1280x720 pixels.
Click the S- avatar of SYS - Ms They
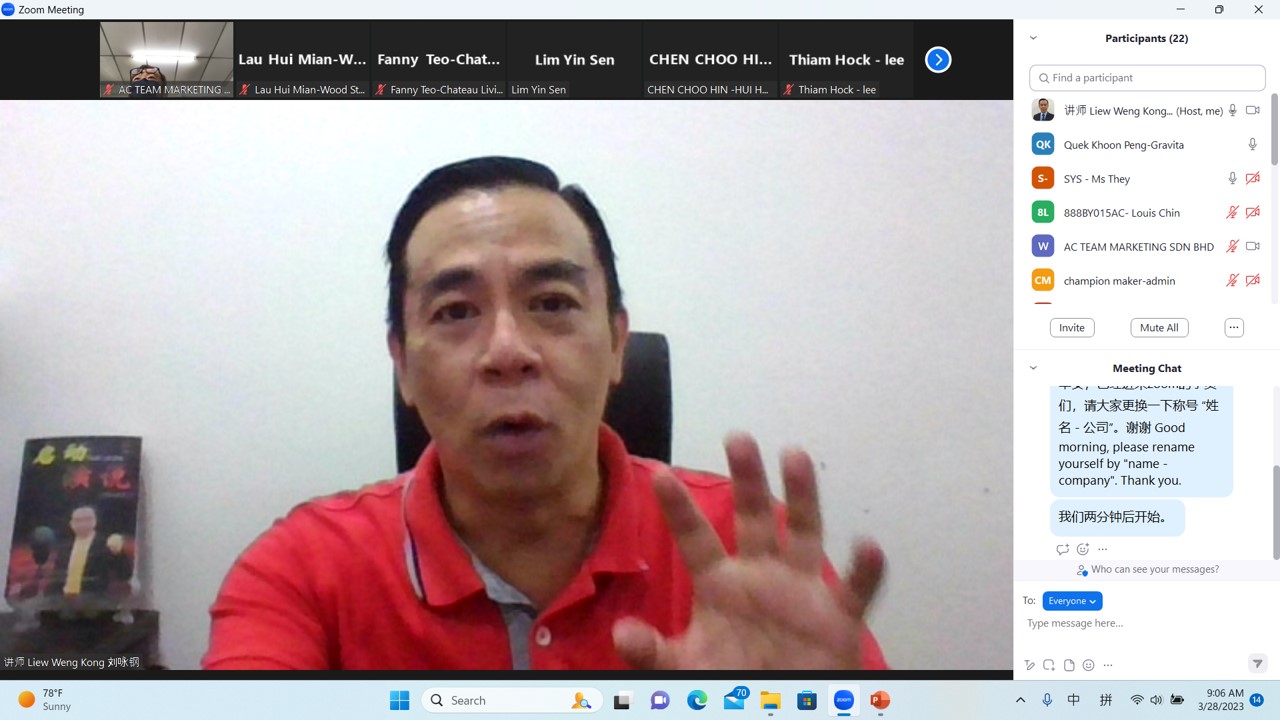click(x=1043, y=178)
